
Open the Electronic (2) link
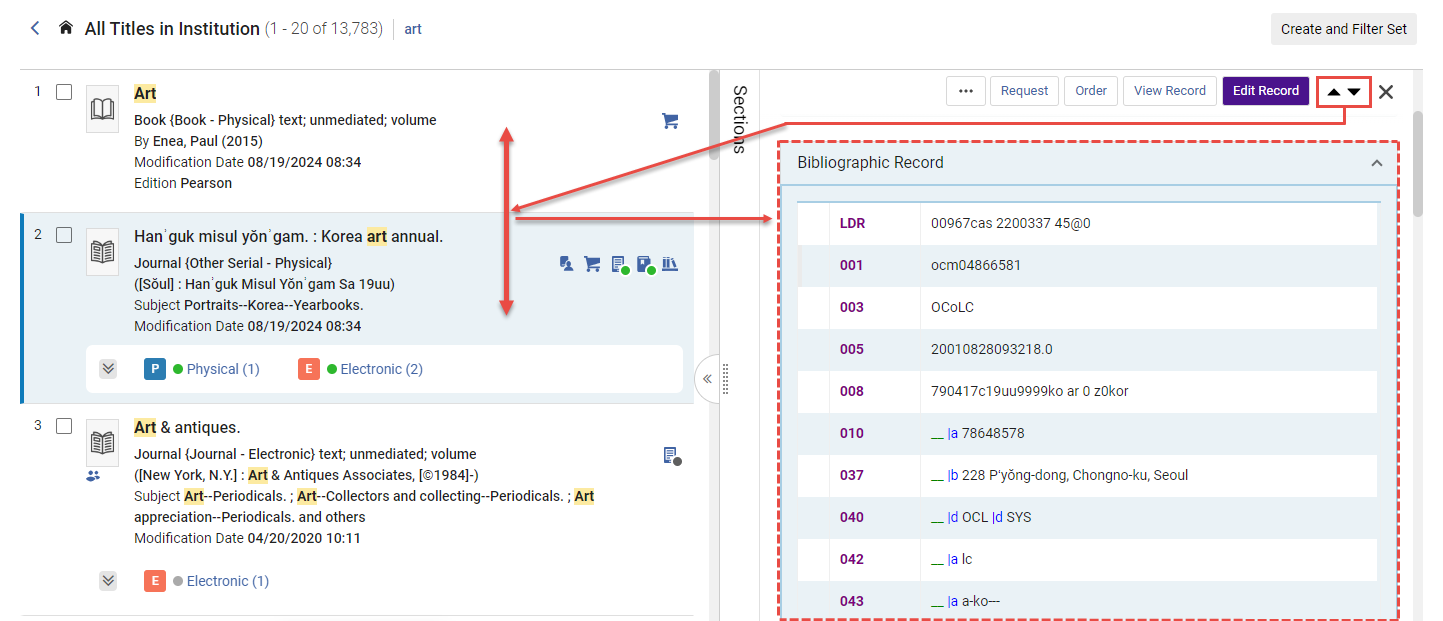[382, 369]
